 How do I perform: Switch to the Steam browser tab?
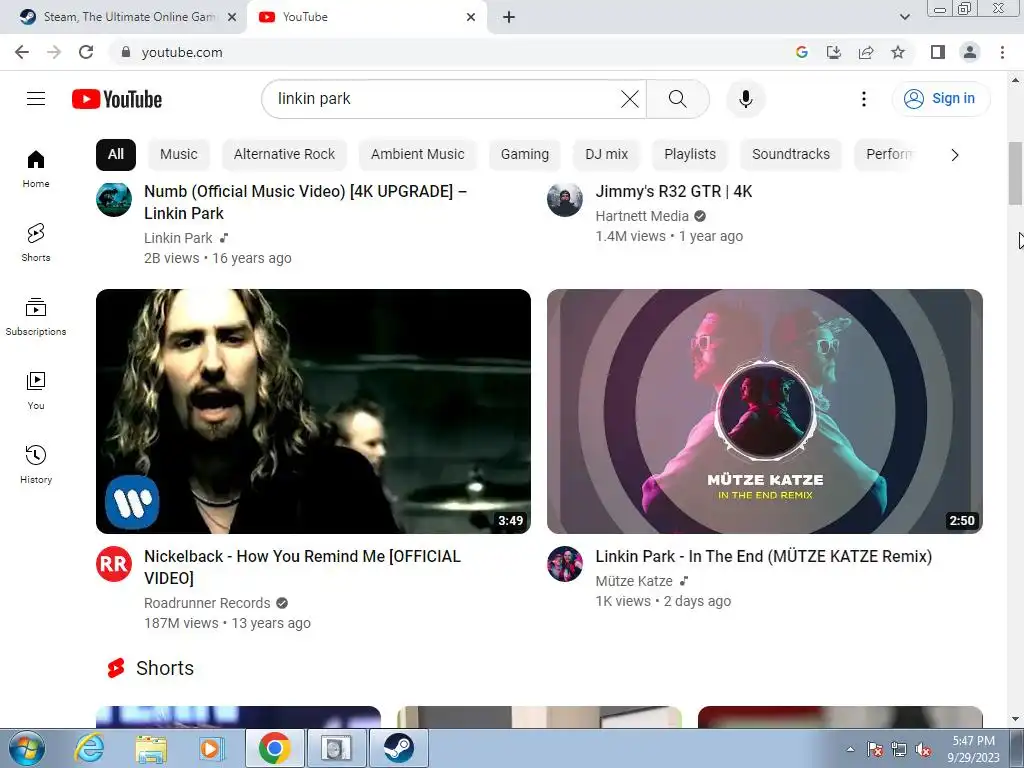pos(123,17)
